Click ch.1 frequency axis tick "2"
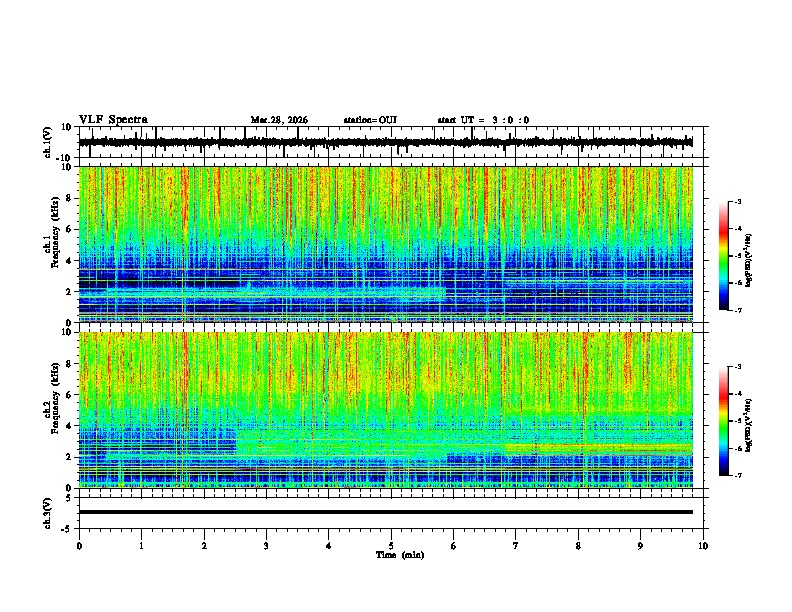 click(69, 292)
